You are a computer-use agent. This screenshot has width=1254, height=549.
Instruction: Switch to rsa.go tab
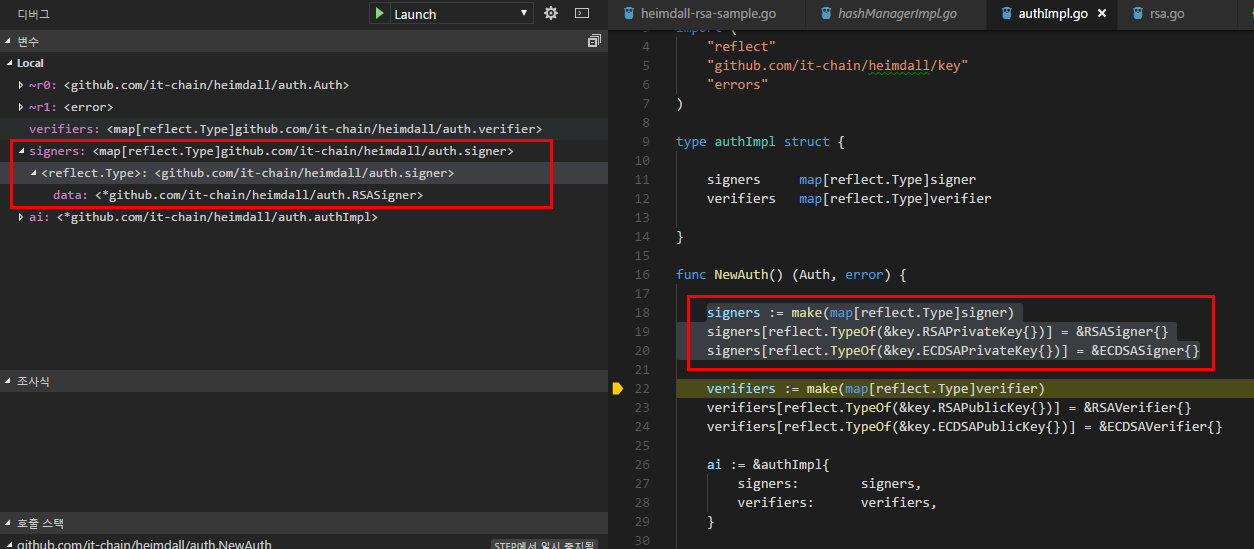pos(1167,14)
